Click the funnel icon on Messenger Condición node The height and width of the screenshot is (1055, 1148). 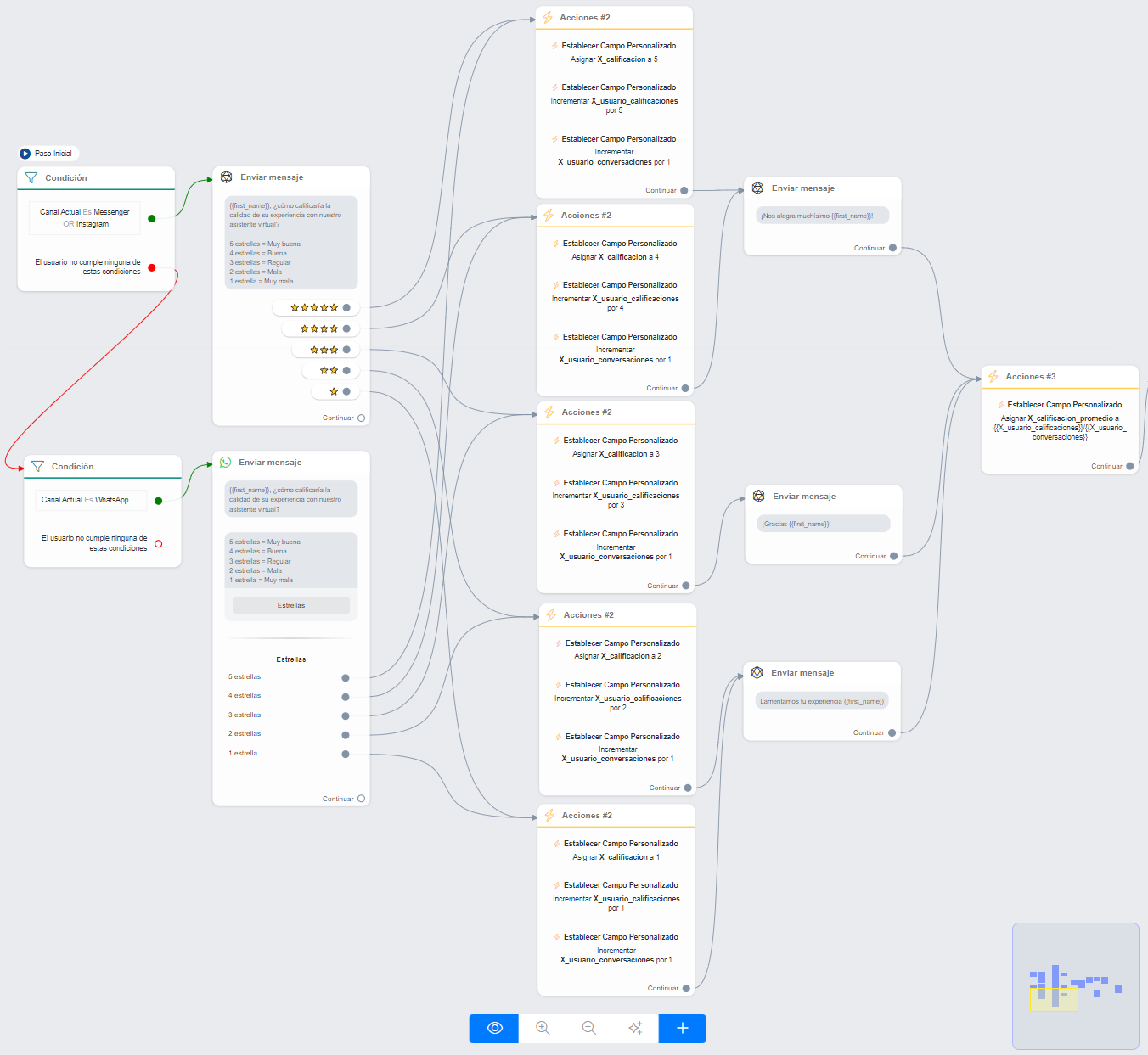[31, 178]
